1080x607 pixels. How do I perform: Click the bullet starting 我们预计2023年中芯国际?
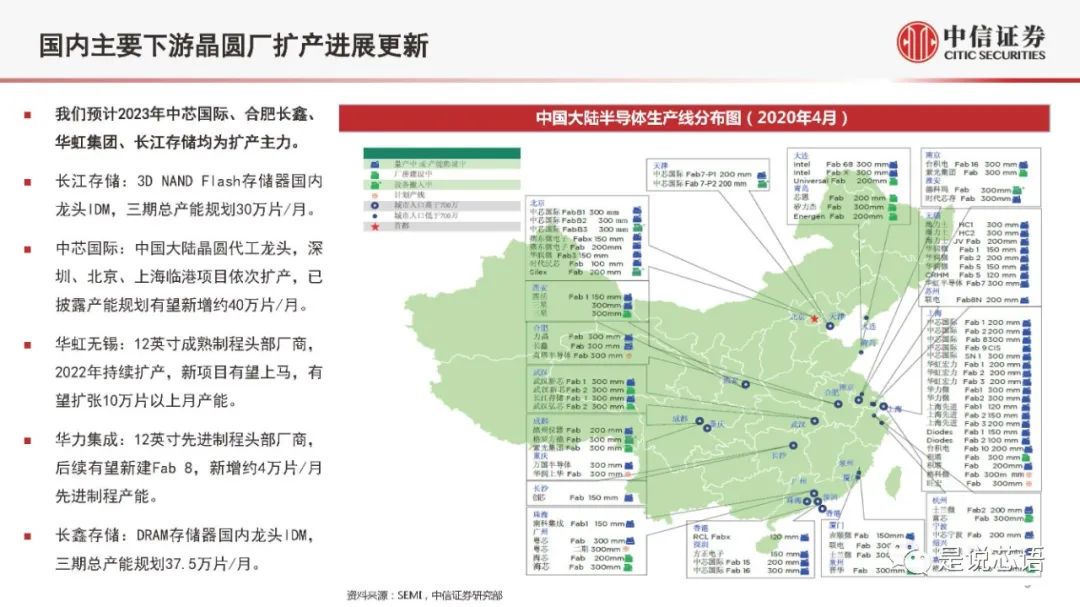coord(186,127)
